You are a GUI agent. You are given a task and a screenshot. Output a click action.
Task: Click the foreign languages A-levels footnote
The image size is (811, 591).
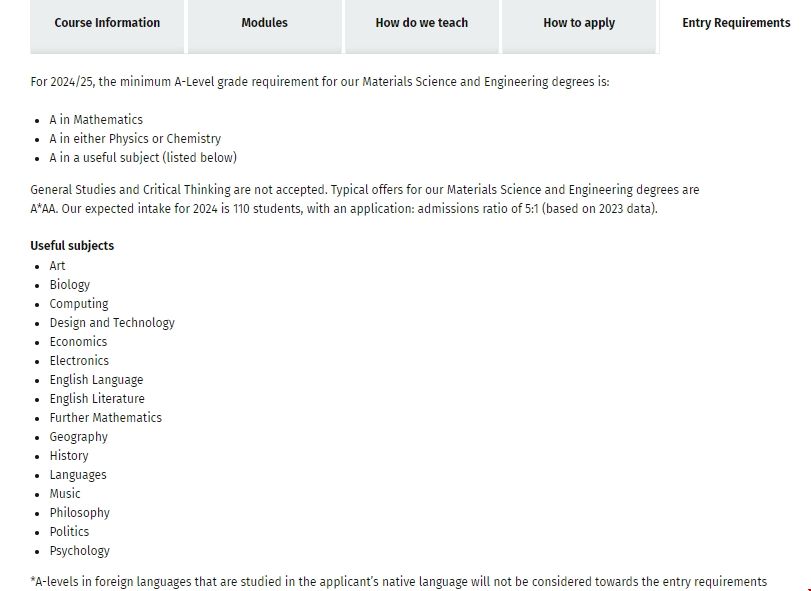click(x=398, y=582)
